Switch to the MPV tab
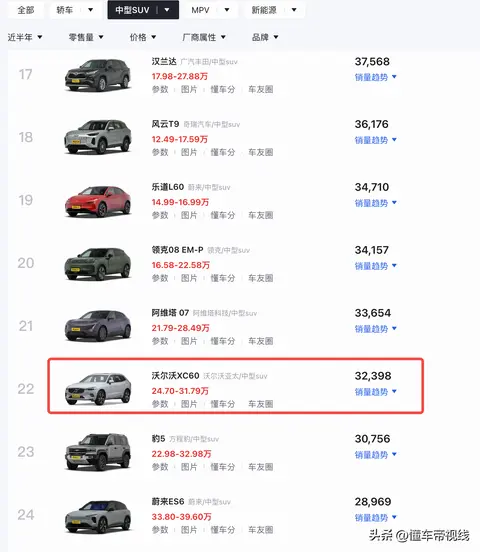This screenshot has height=552, width=480. 210,10
